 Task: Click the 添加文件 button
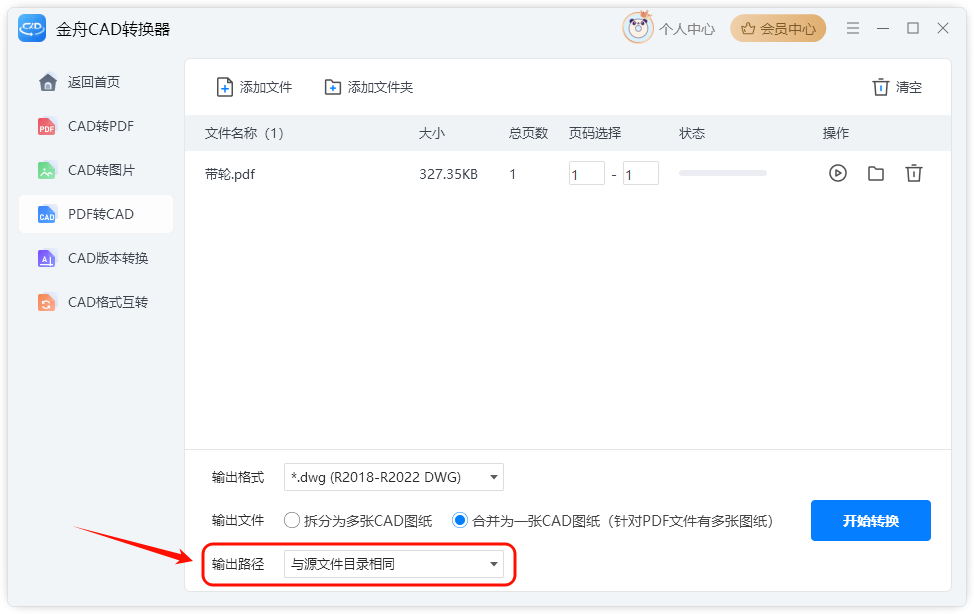click(x=254, y=87)
